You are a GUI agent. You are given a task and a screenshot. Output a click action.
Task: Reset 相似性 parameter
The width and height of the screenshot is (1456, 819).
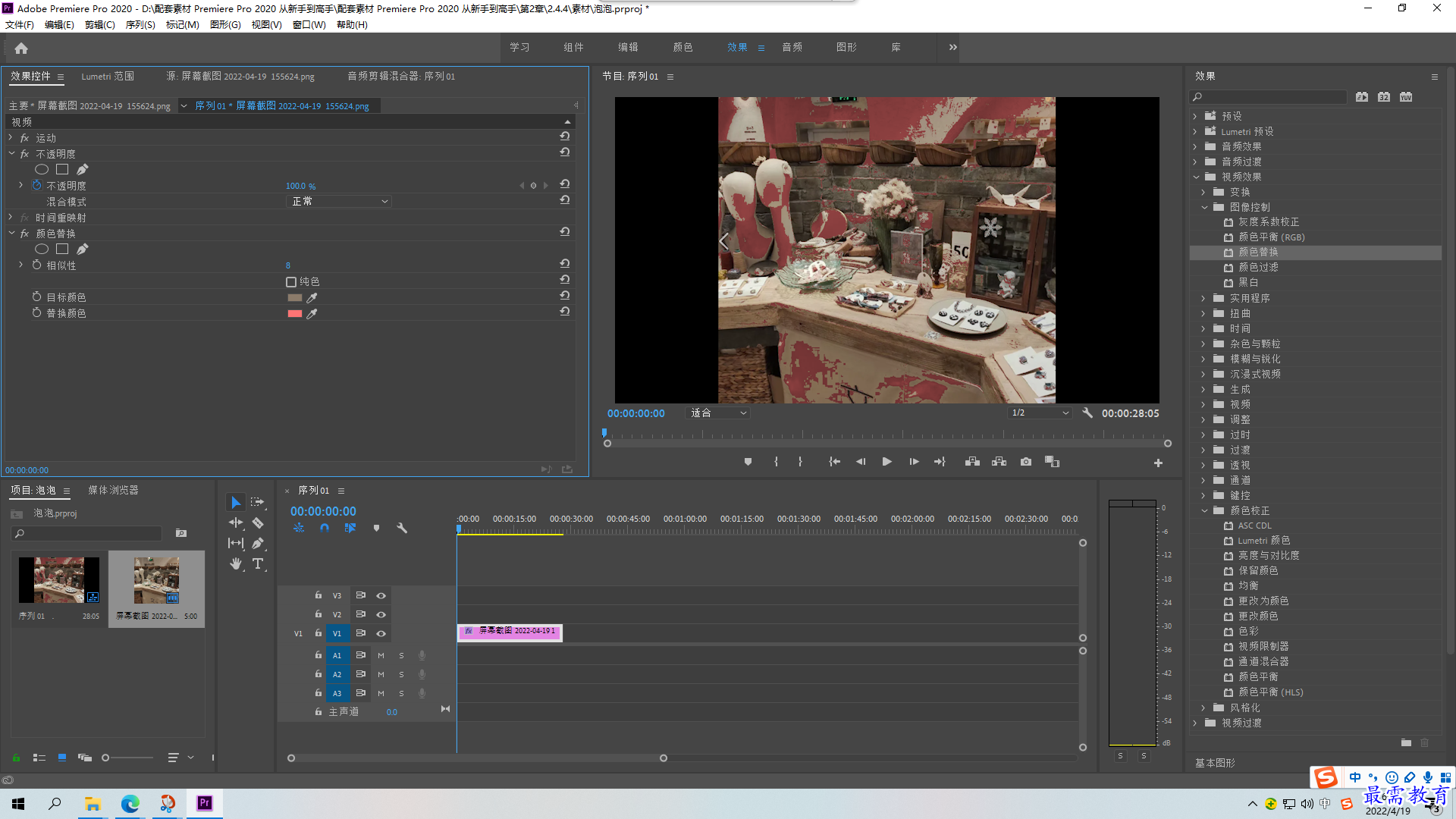tap(565, 264)
